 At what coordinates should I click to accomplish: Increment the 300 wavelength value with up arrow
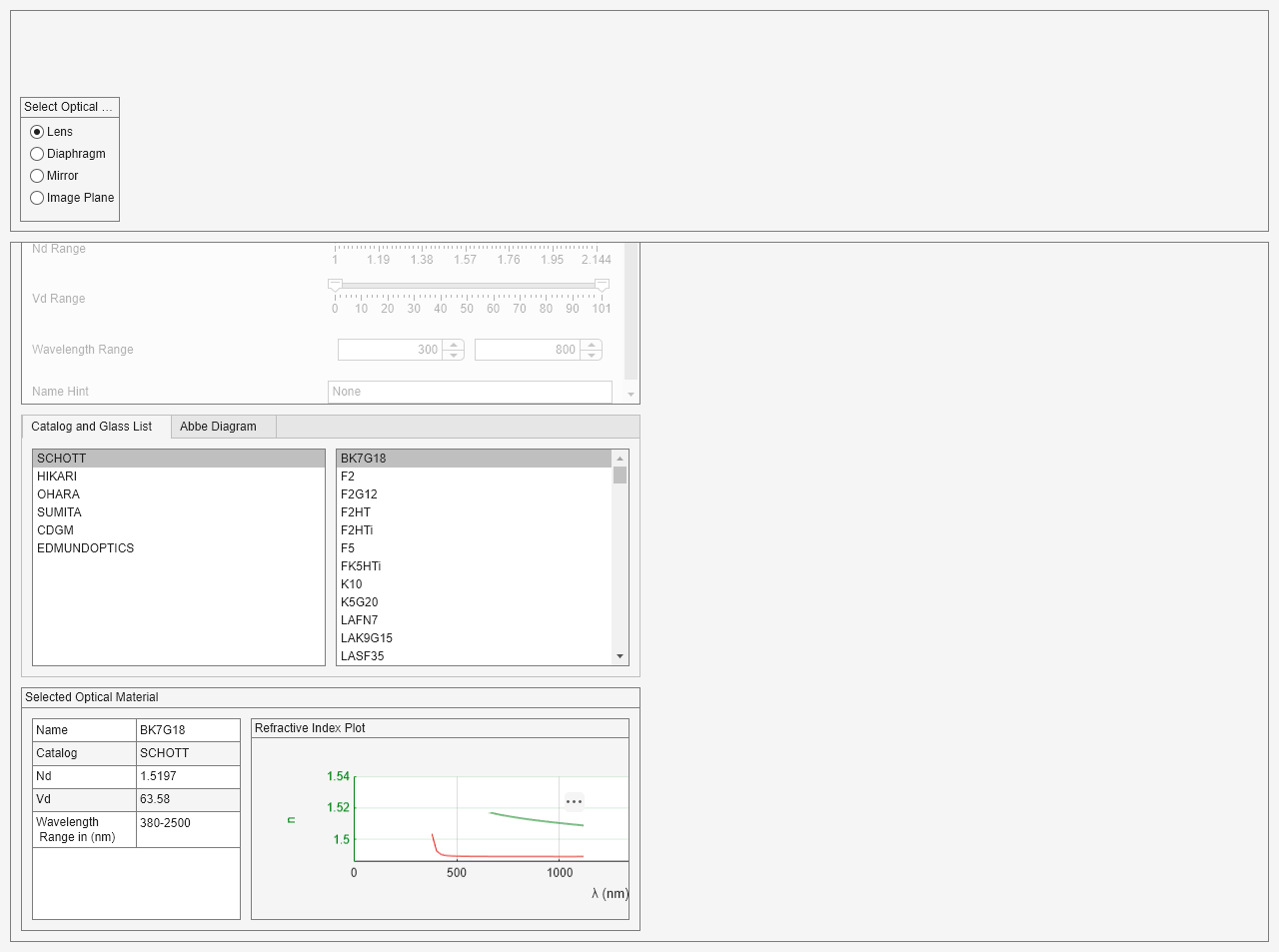[455, 345]
